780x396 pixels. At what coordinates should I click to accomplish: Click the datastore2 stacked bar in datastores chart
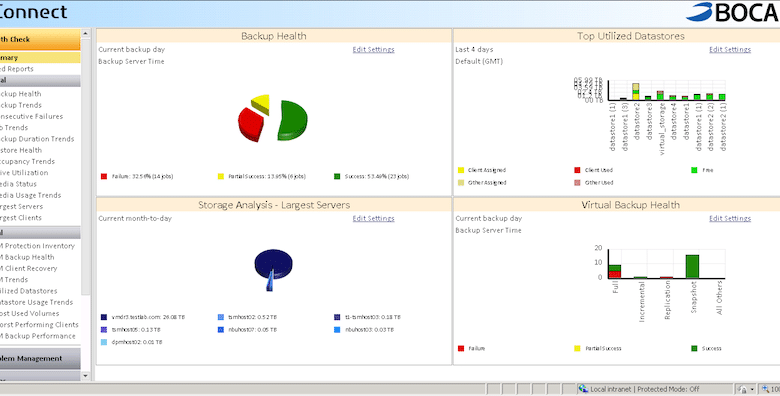pos(636,92)
